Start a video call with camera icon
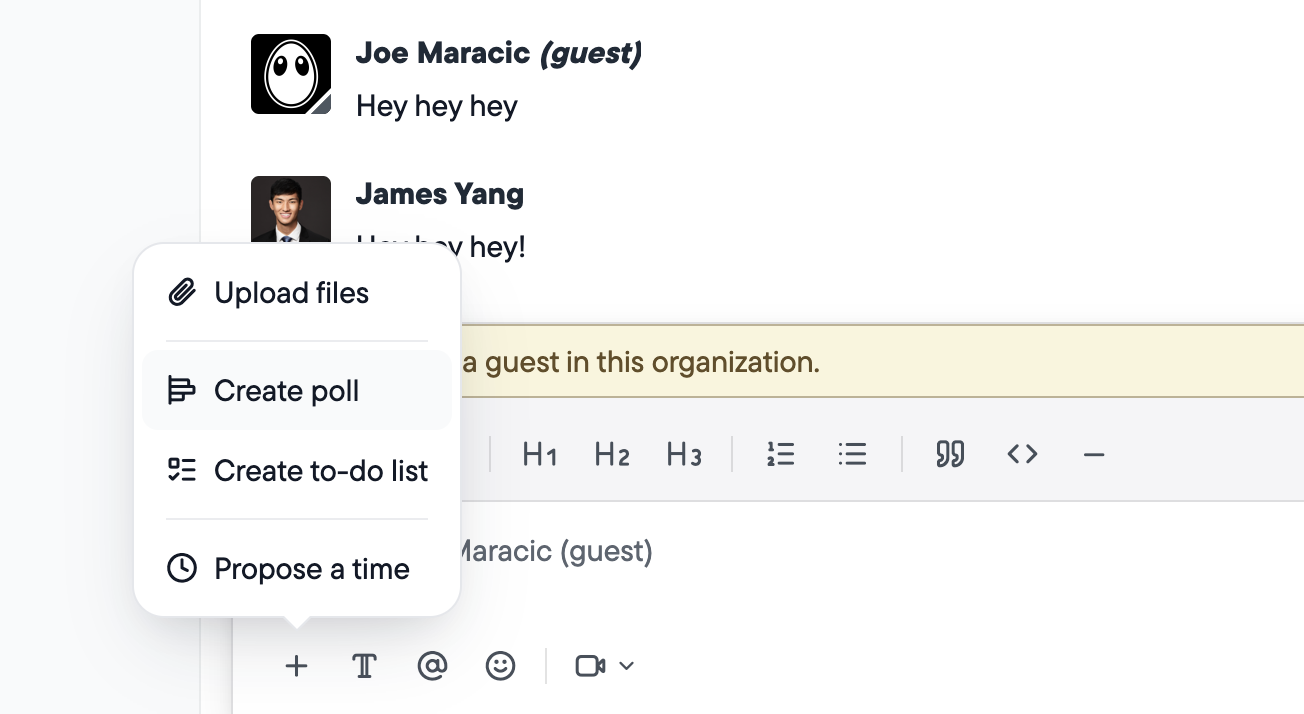1304x714 pixels. [590, 666]
